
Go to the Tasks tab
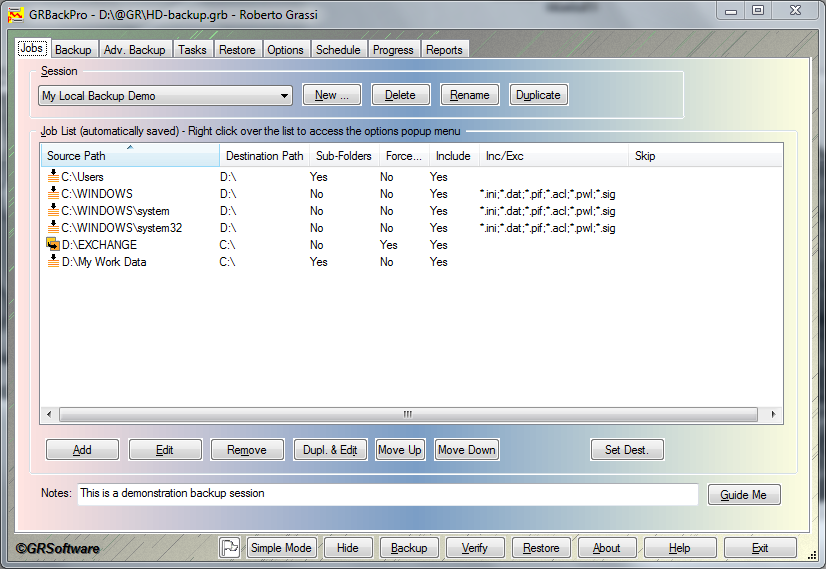[192, 50]
